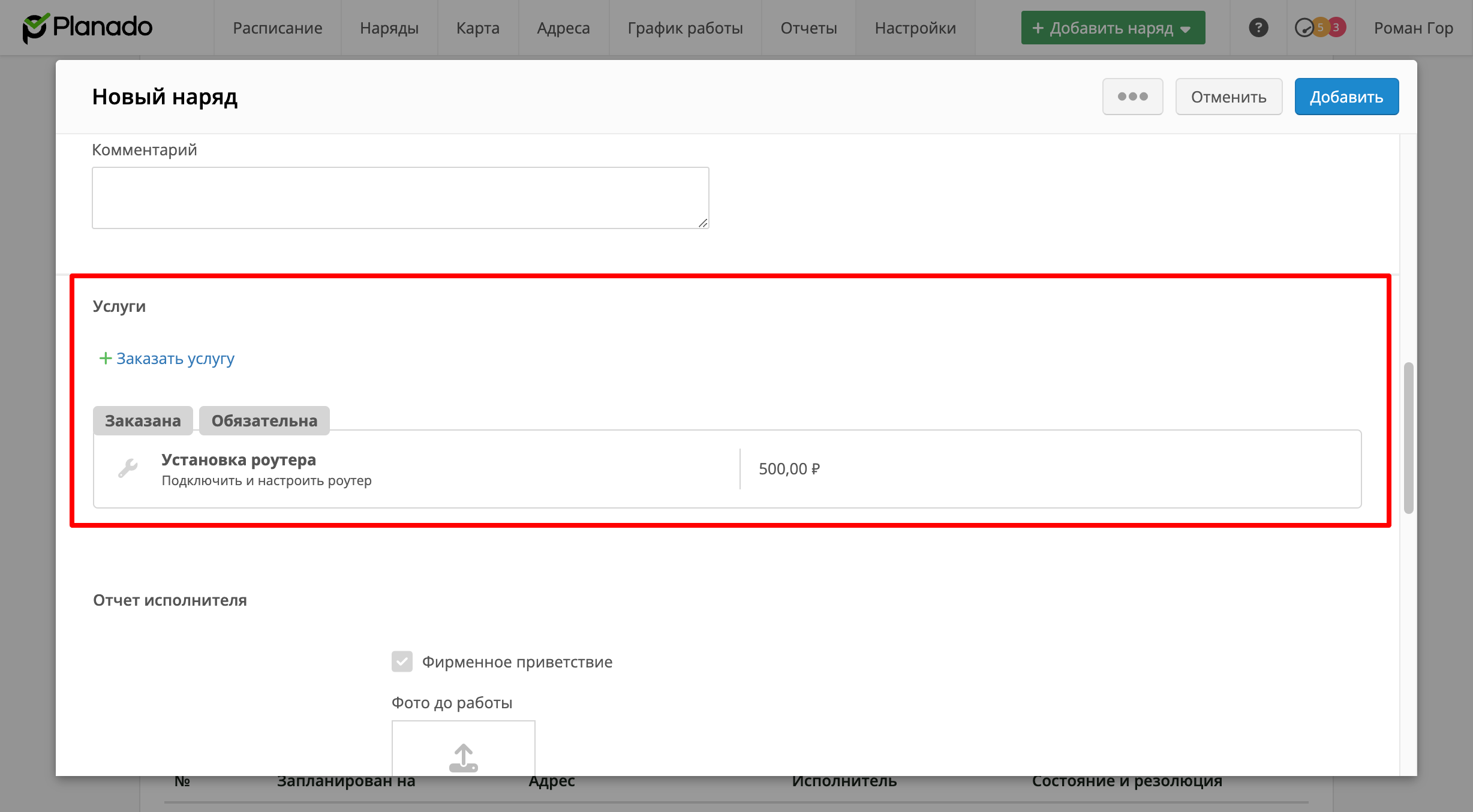This screenshot has height=812, width=1473.
Task: Click the Заказать услугу link
Action: click(x=175, y=359)
